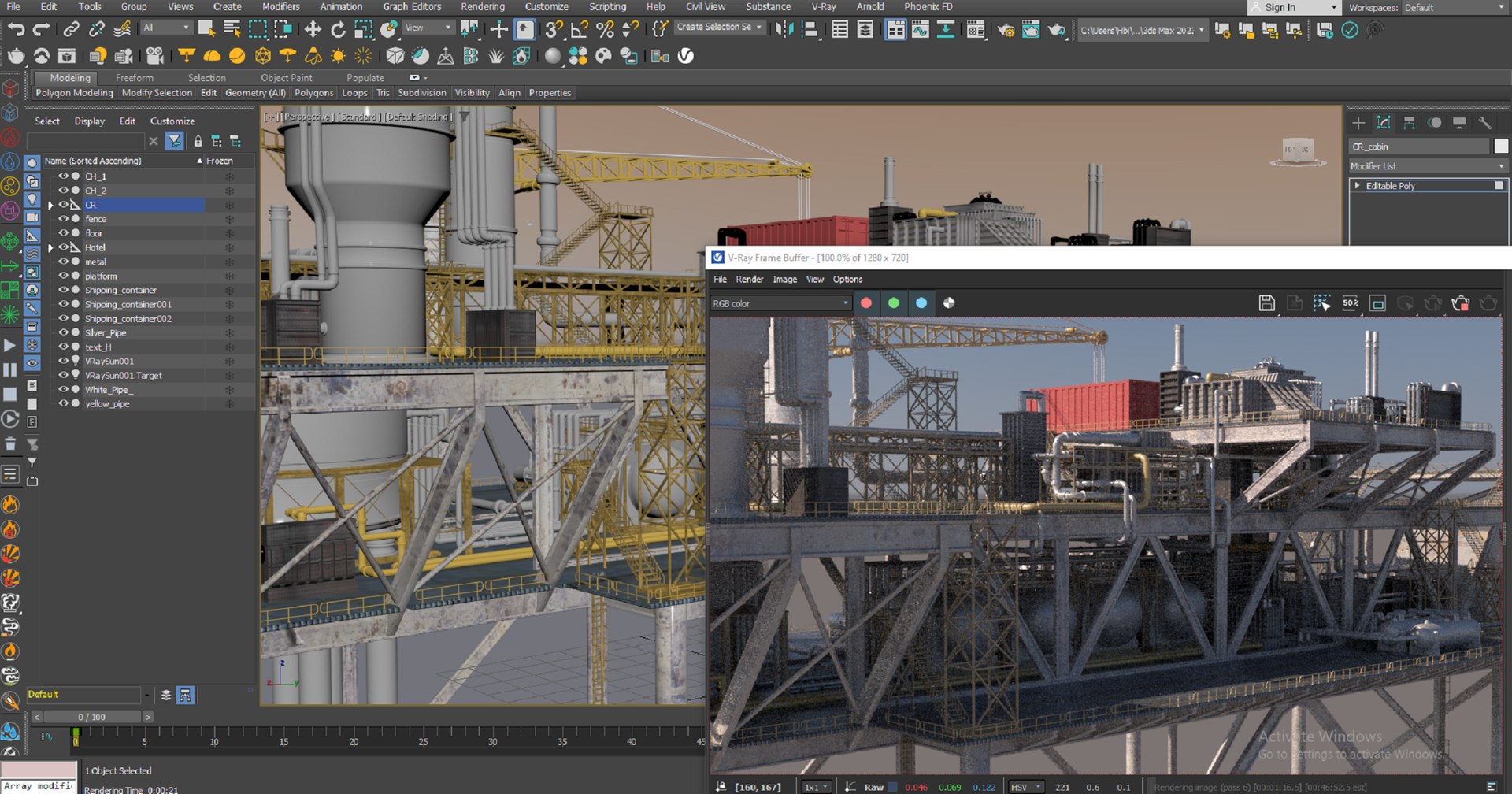Open RGB color channel dropdown
Image resolution: width=1512 pixels, height=794 pixels.
(780, 303)
